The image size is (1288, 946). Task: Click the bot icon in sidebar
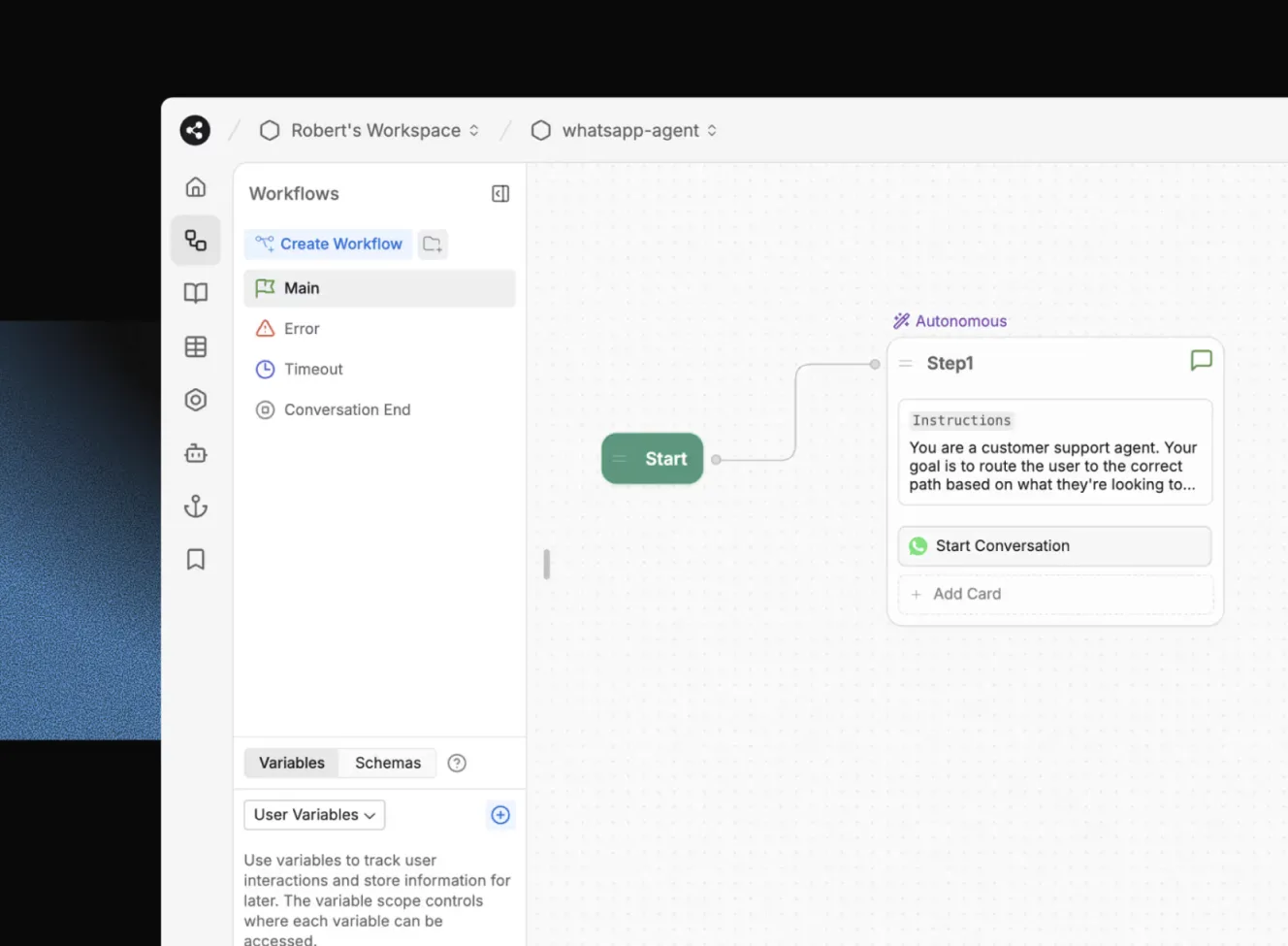pos(196,453)
